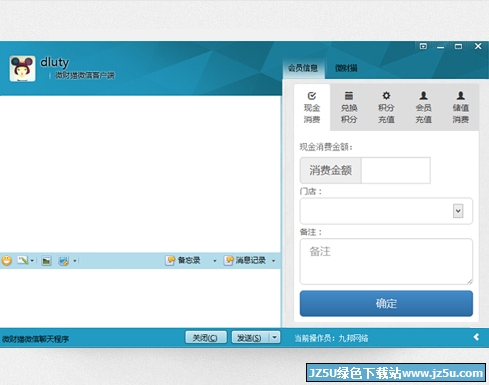489x385 pixels.
Task: Switch to the 会员信息 tab
Action: [x=303, y=68]
